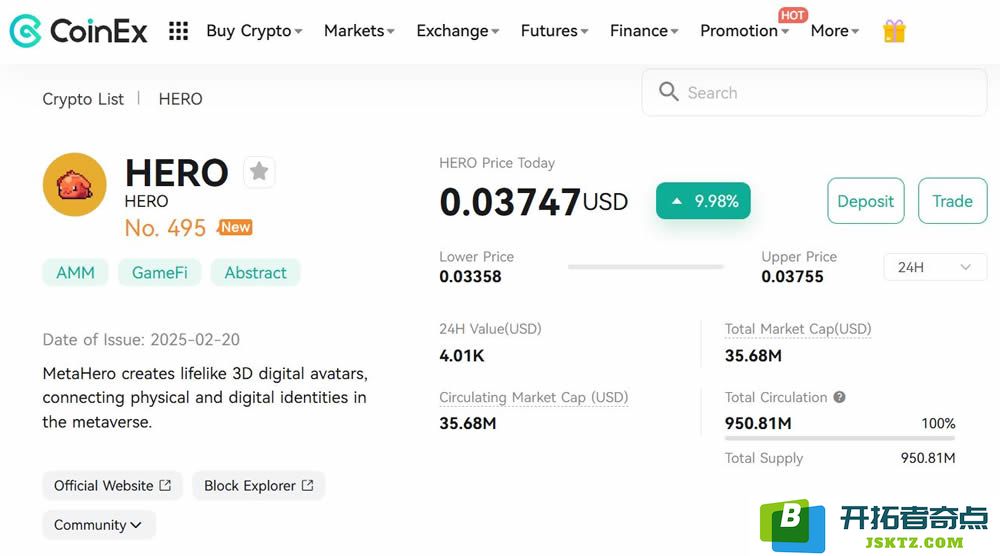This screenshot has height=556, width=1000.
Task: Click the HERO coin avatar image
Action: (x=75, y=184)
